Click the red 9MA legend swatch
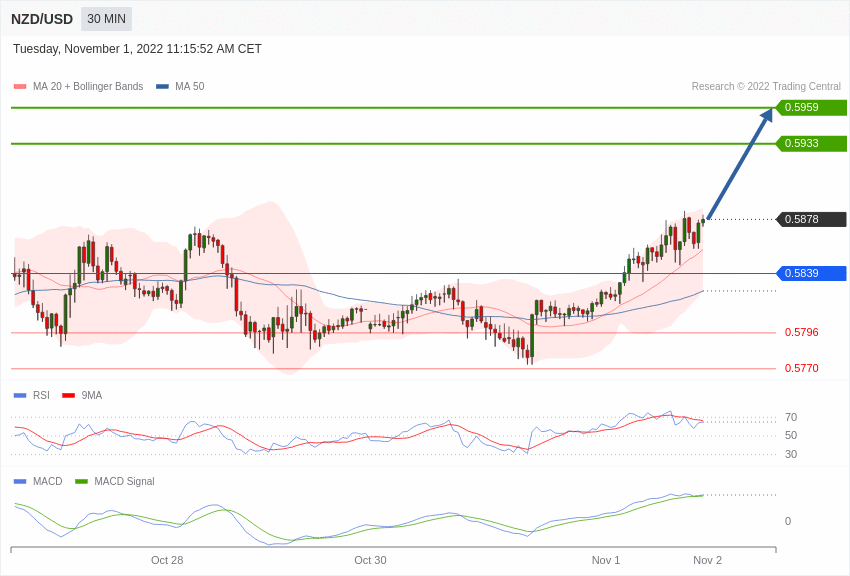The image size is (850, 576). click(68, 396)
